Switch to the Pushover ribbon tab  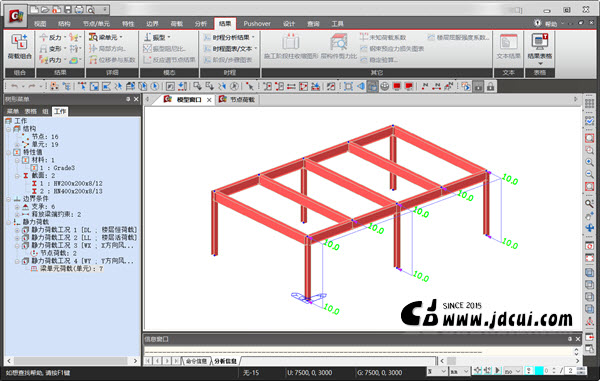tap(257, 24)
